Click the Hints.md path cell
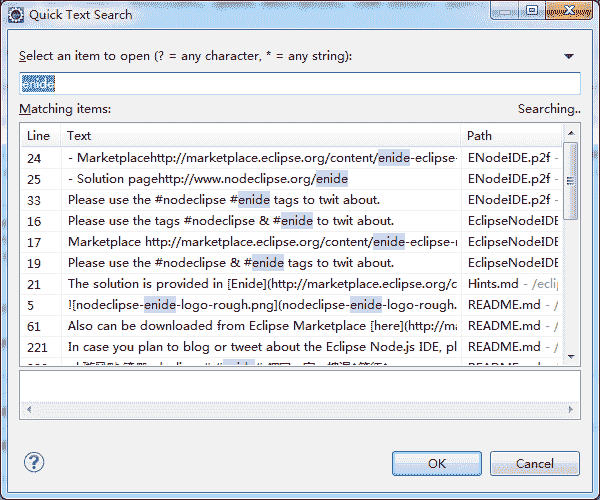 click(x=512, y=284)
